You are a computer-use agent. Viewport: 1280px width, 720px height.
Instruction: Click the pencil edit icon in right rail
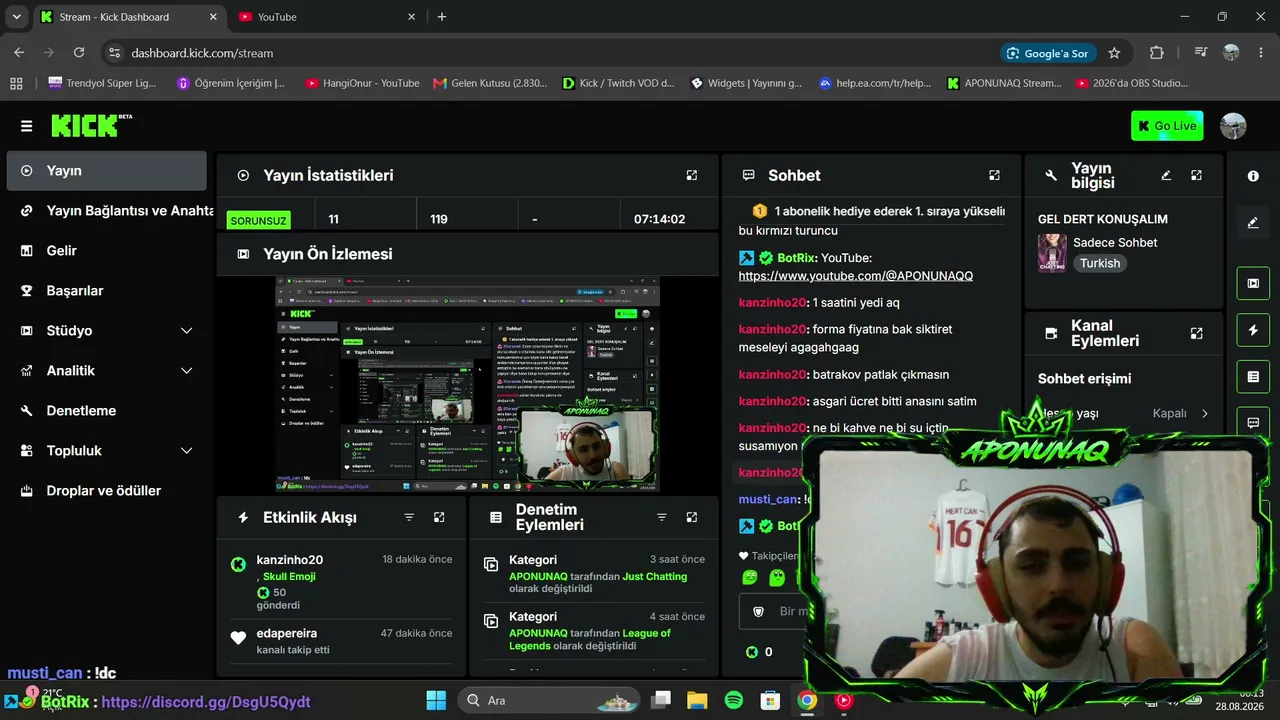pyautogui.click(x=1253, y=223)
